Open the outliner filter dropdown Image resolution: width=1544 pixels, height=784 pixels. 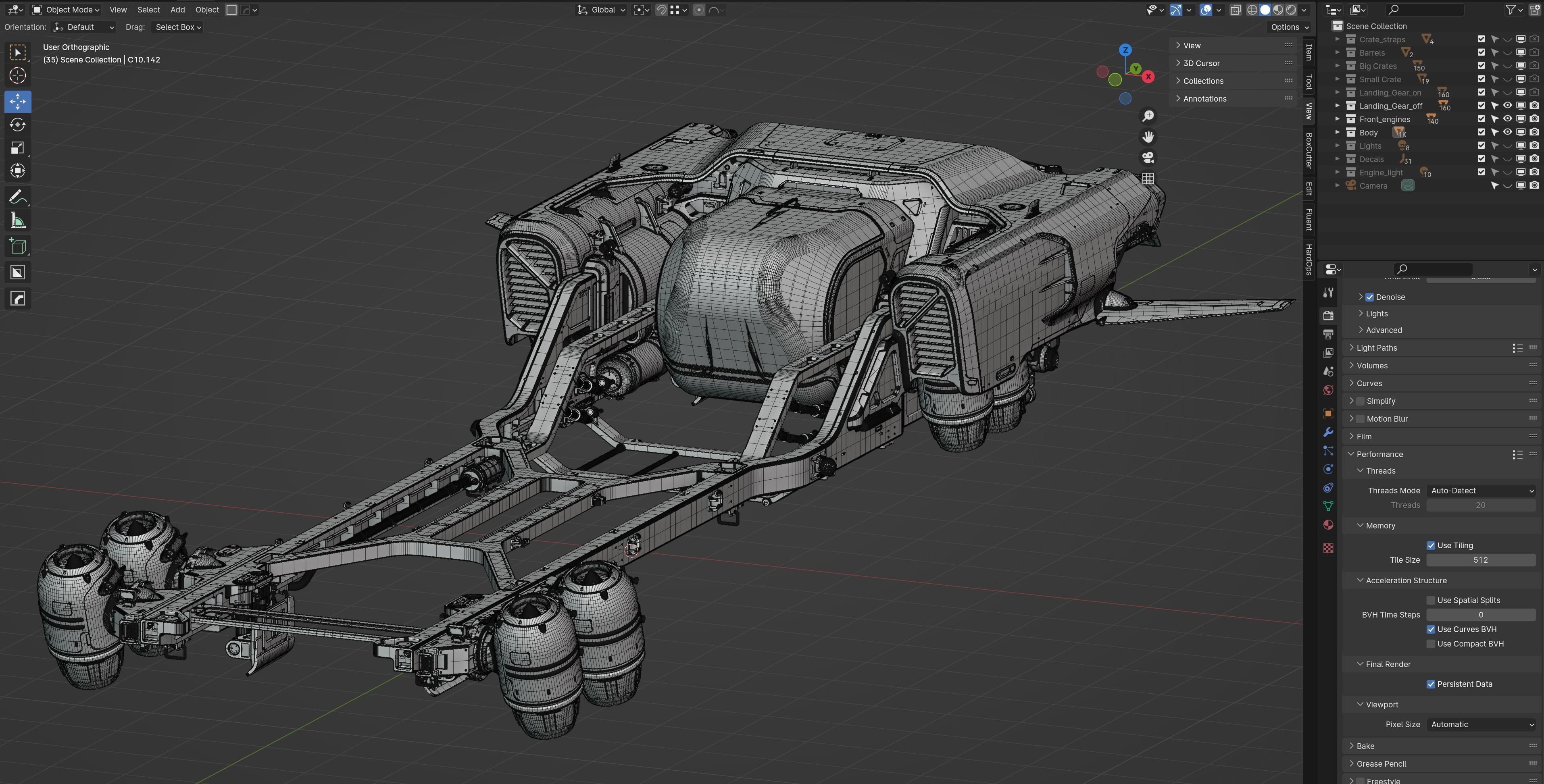pos(1514,10)
